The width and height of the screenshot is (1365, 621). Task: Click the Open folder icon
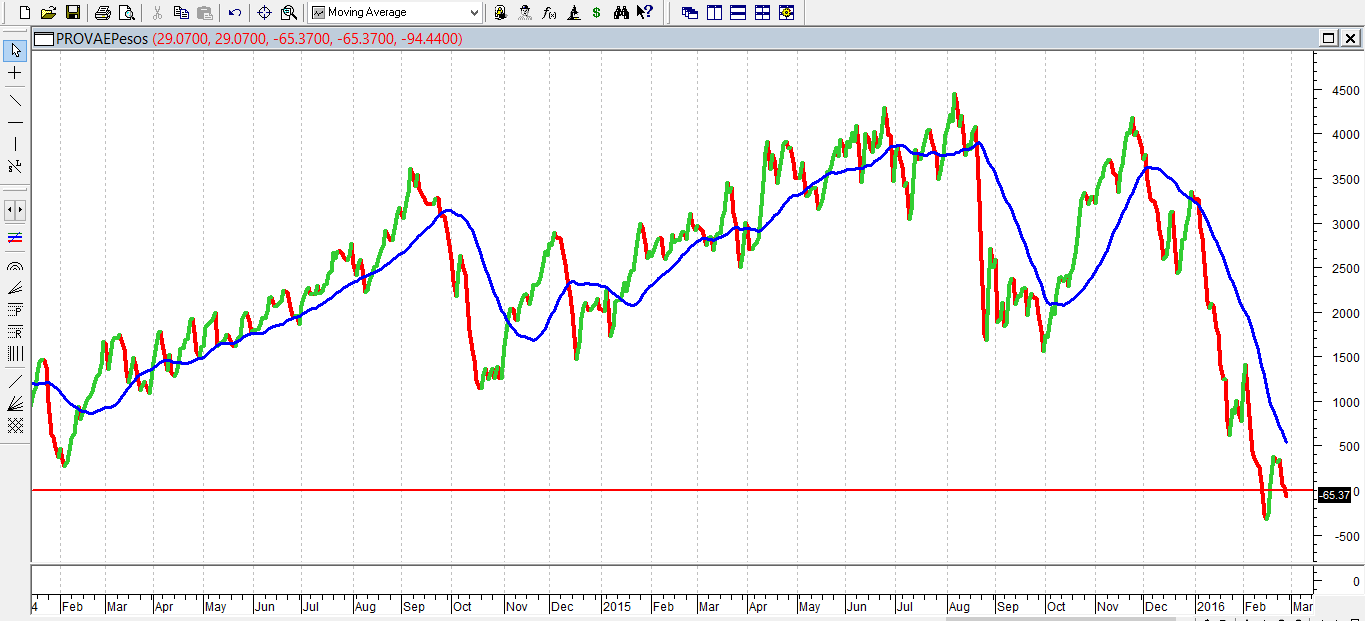coord(49,13)
